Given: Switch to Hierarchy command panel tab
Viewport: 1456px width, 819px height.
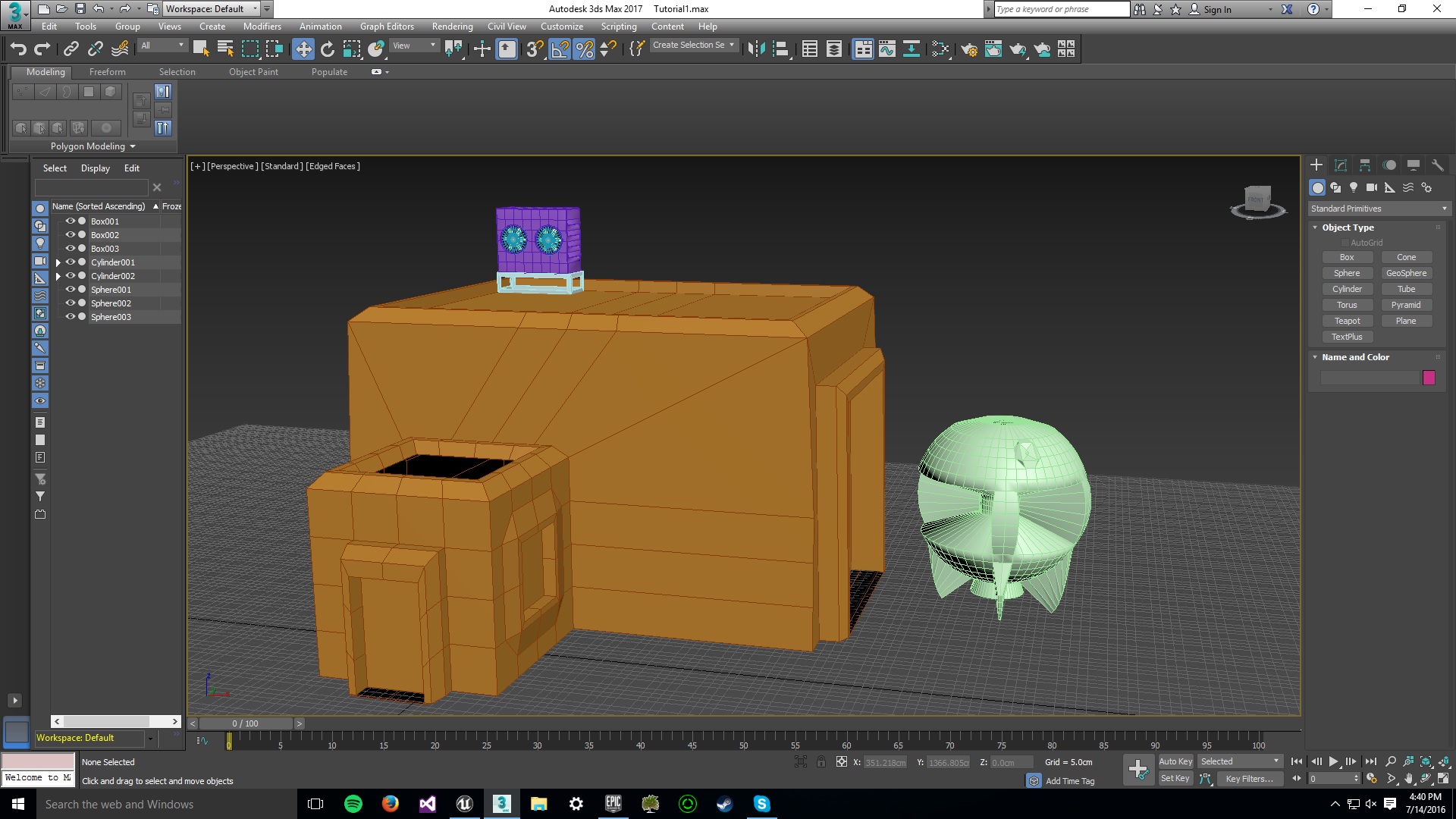Looking at the screenshot, I should [1365, 165].
